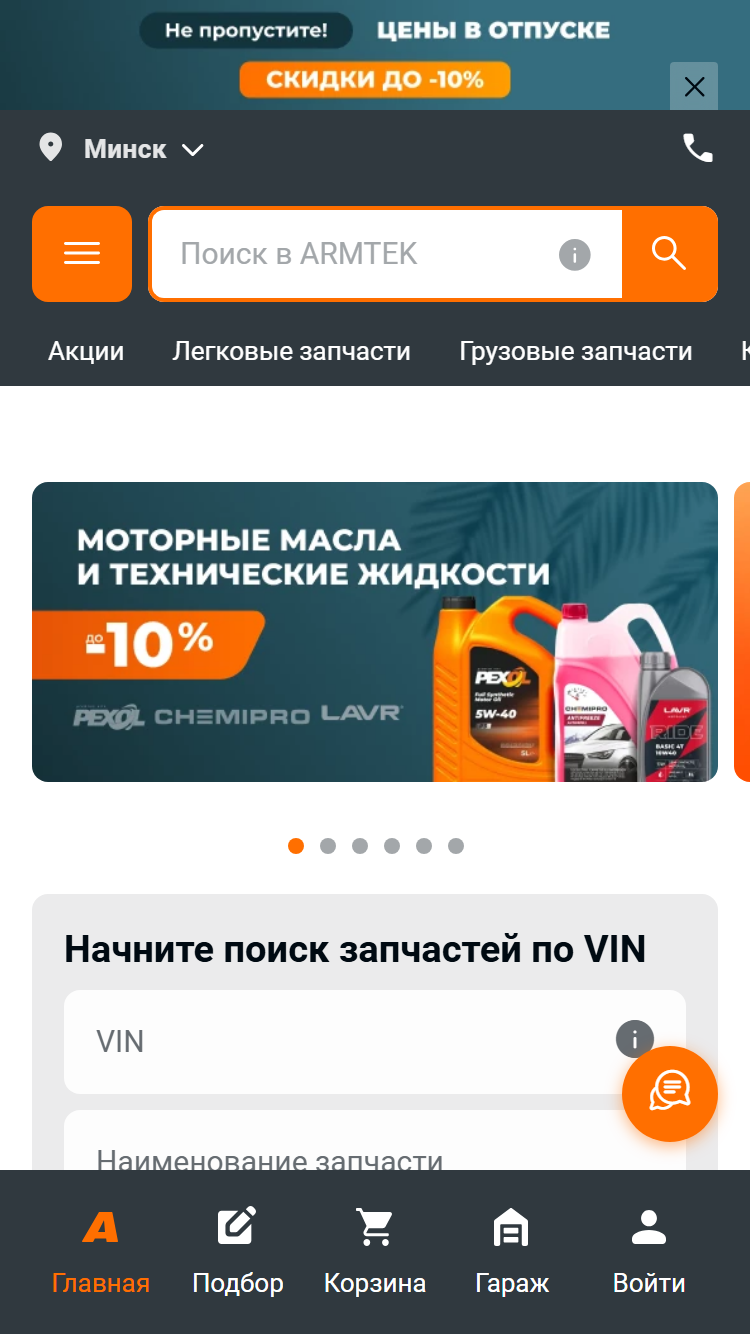Select the last carousel dot
750x1334 pixels.
[456, 846]
